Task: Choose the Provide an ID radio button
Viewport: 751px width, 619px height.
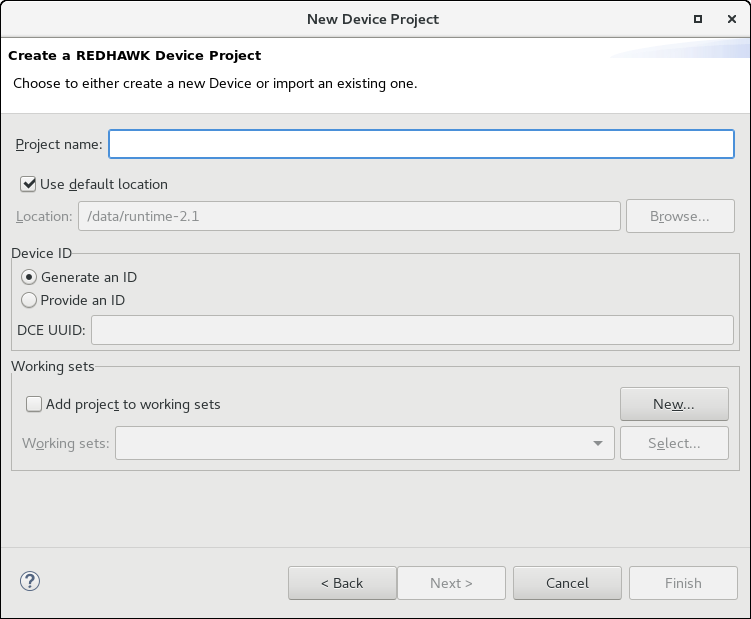Action: pos(29,300)
